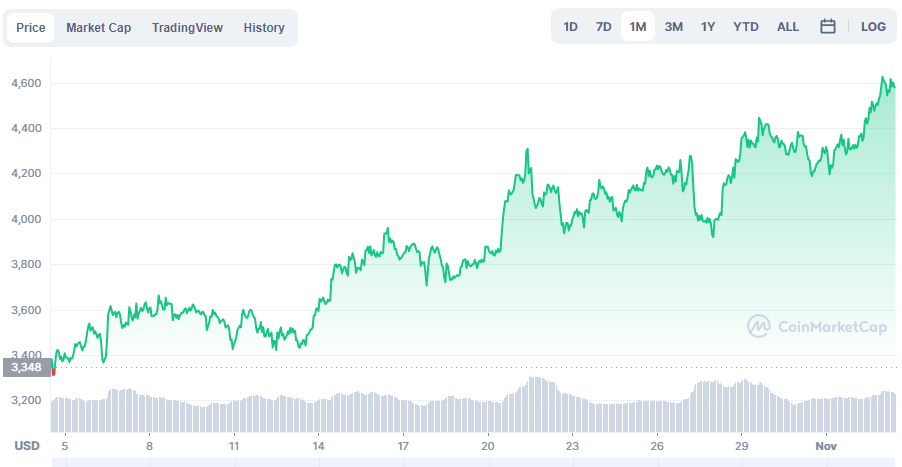The width and height of the screenshot is (902, 467).
Task: Click the 3,800 y-axis label
Action: pyautogui.click(x=26, y=265)
